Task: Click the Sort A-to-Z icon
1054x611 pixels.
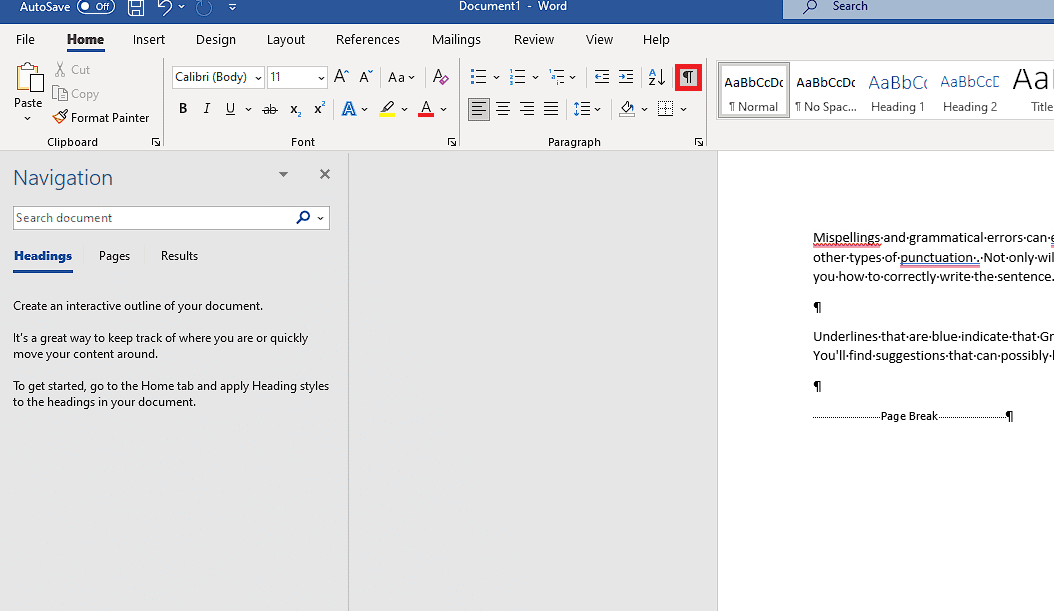Action: click(x=657, y=77)
